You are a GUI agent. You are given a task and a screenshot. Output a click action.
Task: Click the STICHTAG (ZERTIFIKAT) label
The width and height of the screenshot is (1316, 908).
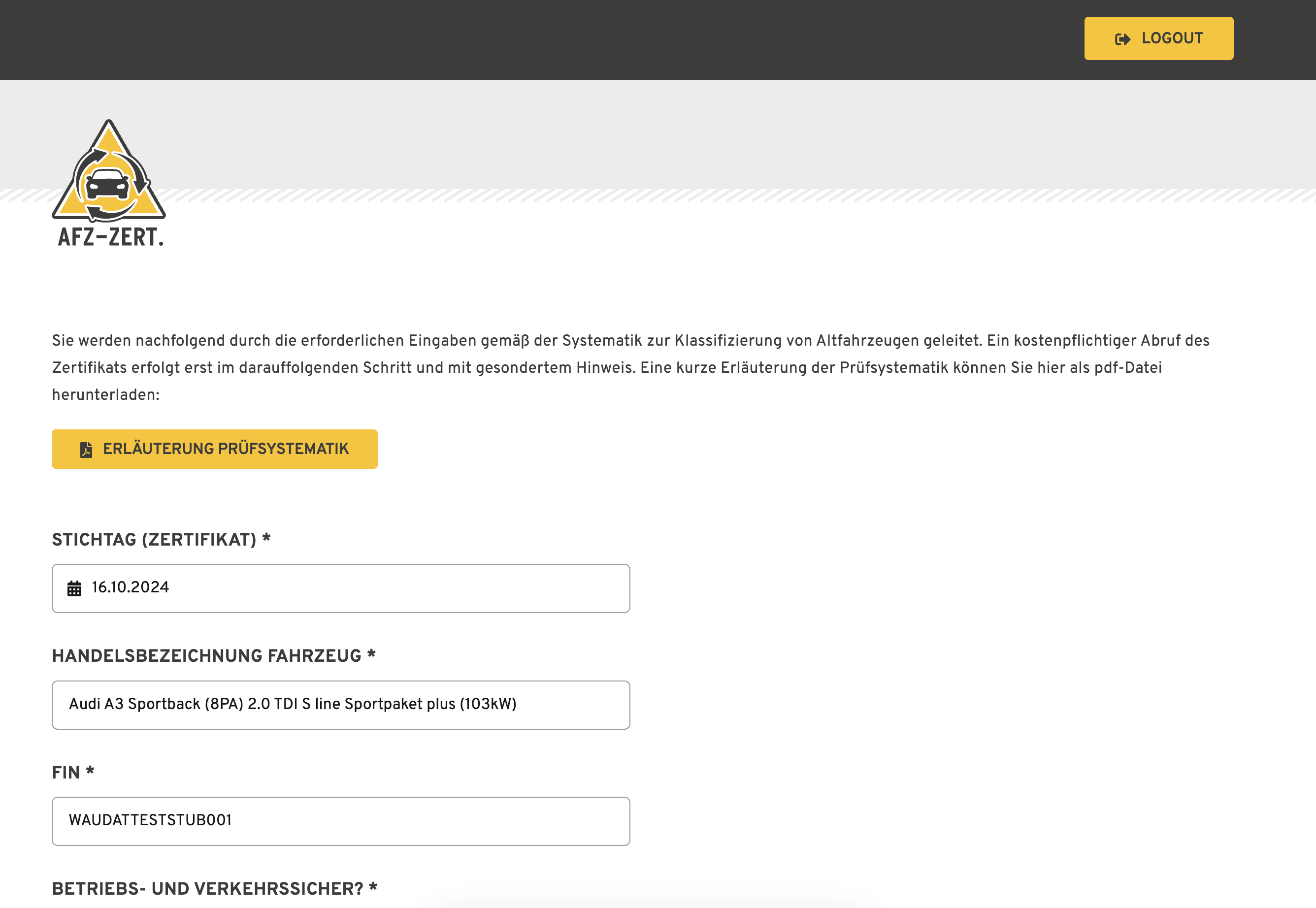click(x=161, y=539)
